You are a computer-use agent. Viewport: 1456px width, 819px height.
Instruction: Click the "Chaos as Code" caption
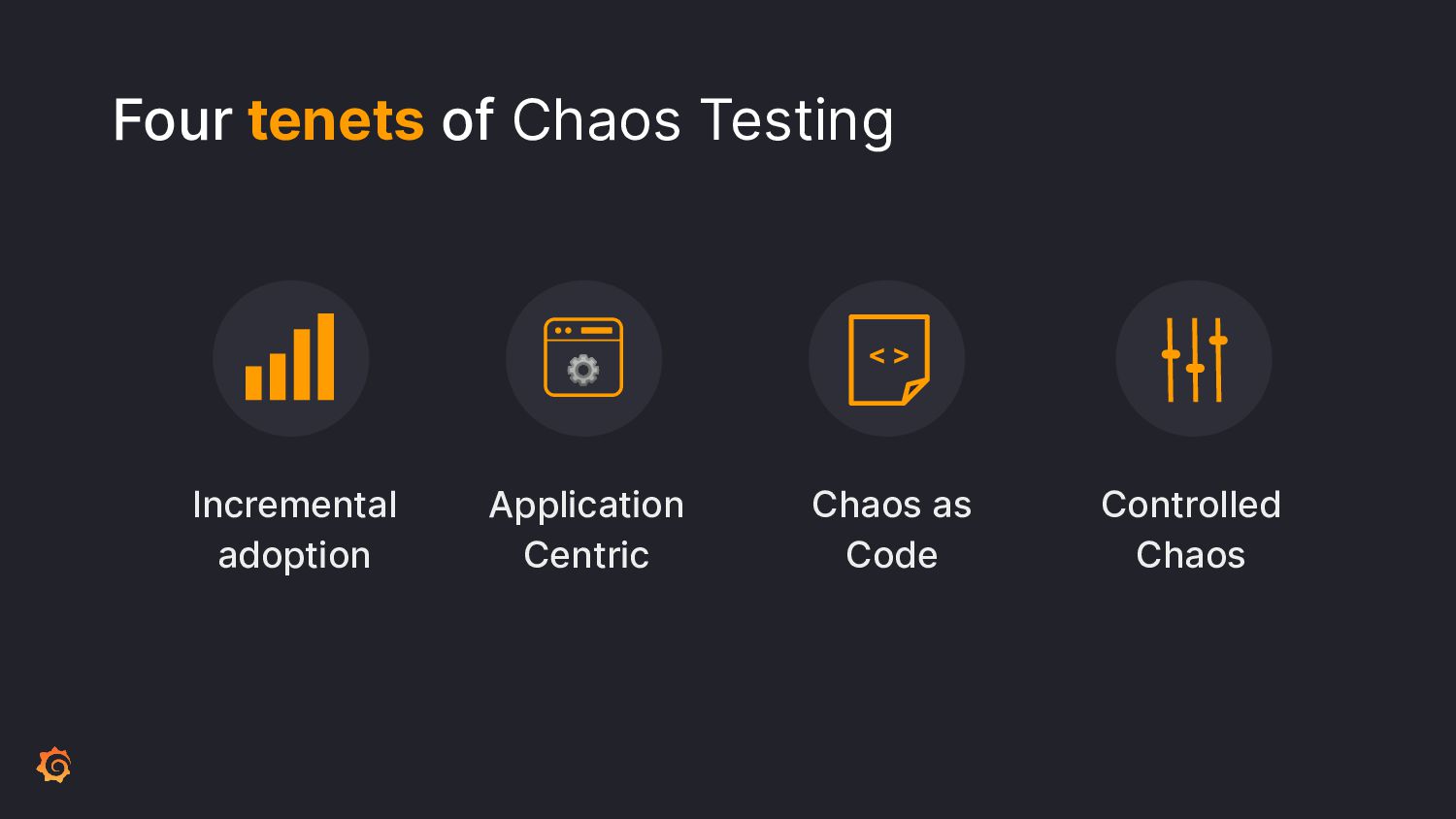(x=891, y=530)
